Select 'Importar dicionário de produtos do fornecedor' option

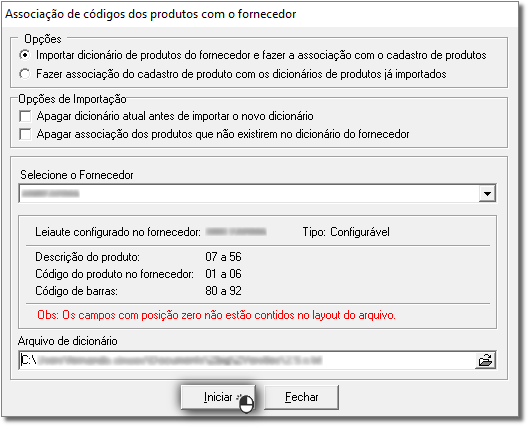25,55
